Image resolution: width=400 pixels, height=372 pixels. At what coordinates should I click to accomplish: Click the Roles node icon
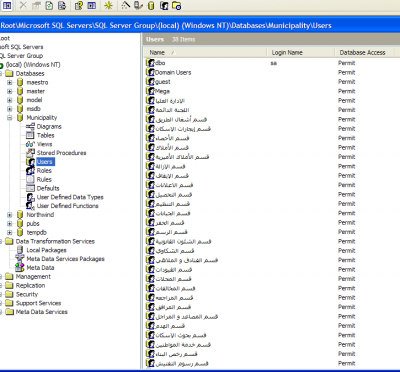click(x=30, y=171)
